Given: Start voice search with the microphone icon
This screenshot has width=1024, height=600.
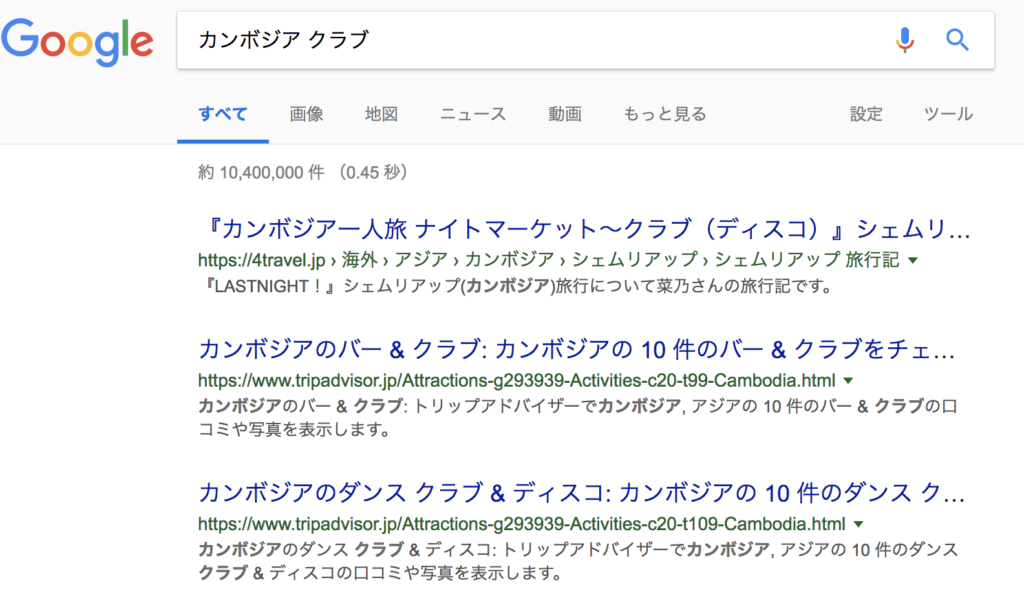Looking at the screenshot, I should coord(904,40).
